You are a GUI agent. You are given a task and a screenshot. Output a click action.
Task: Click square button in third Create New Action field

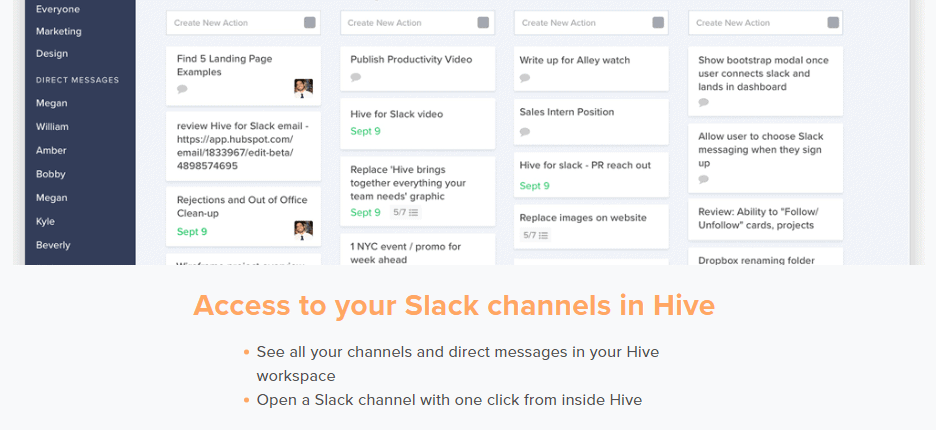point(658,23)
